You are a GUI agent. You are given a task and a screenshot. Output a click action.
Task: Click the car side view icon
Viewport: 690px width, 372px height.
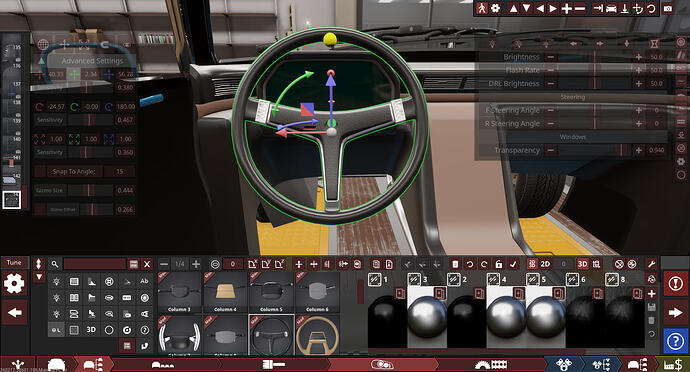(611, 8)
